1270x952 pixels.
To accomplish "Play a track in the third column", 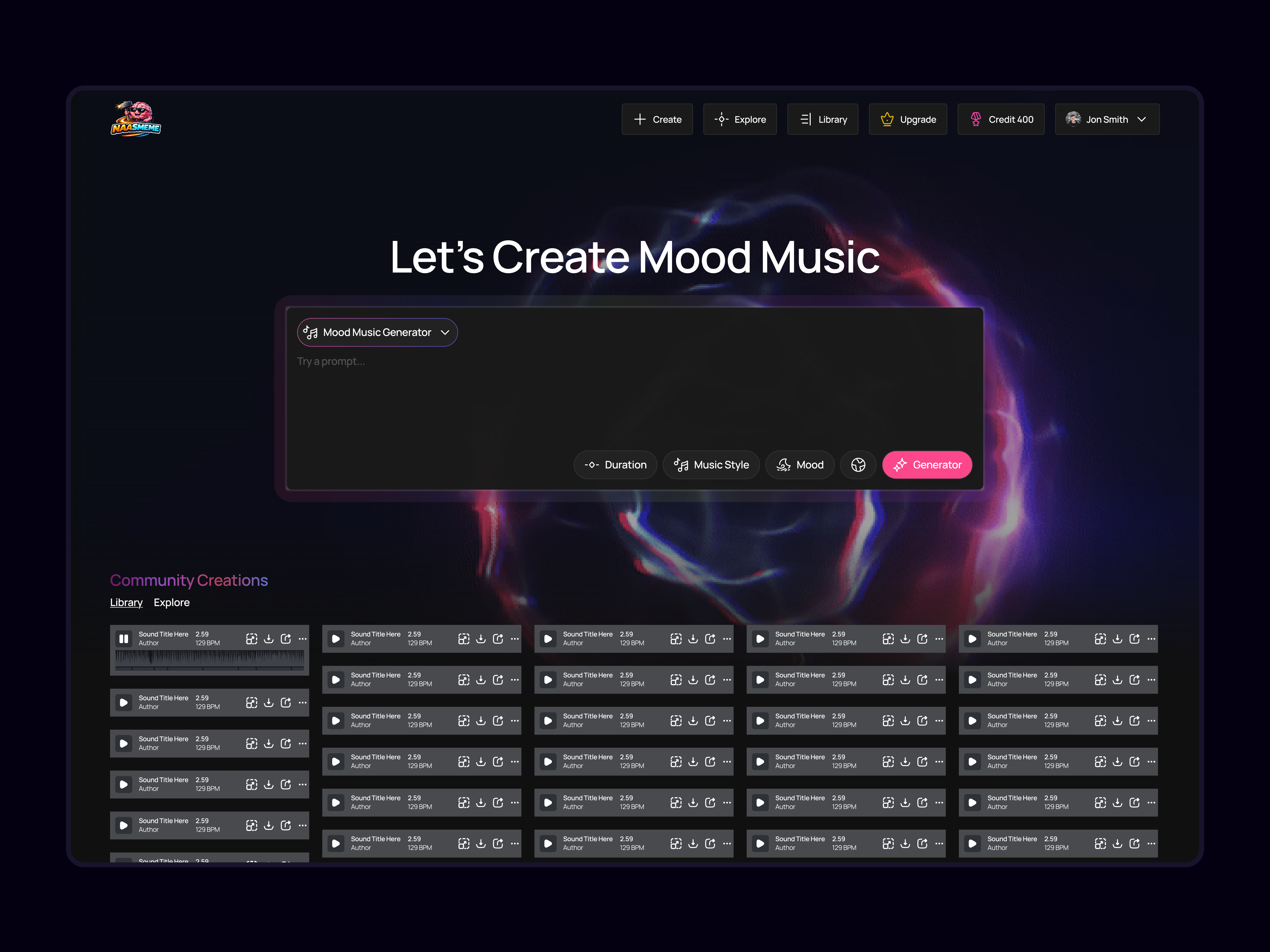I will pos(548,639).
